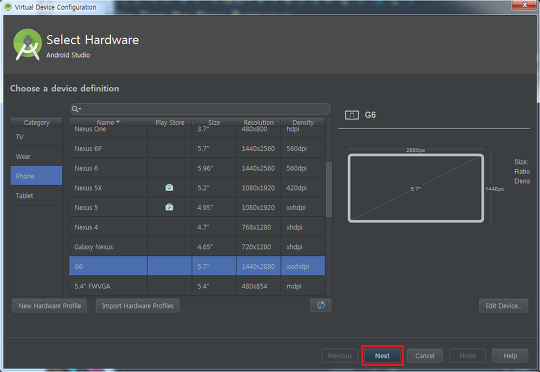Click the Play Store icon for Nexus 5X

[x=169, y=188]
